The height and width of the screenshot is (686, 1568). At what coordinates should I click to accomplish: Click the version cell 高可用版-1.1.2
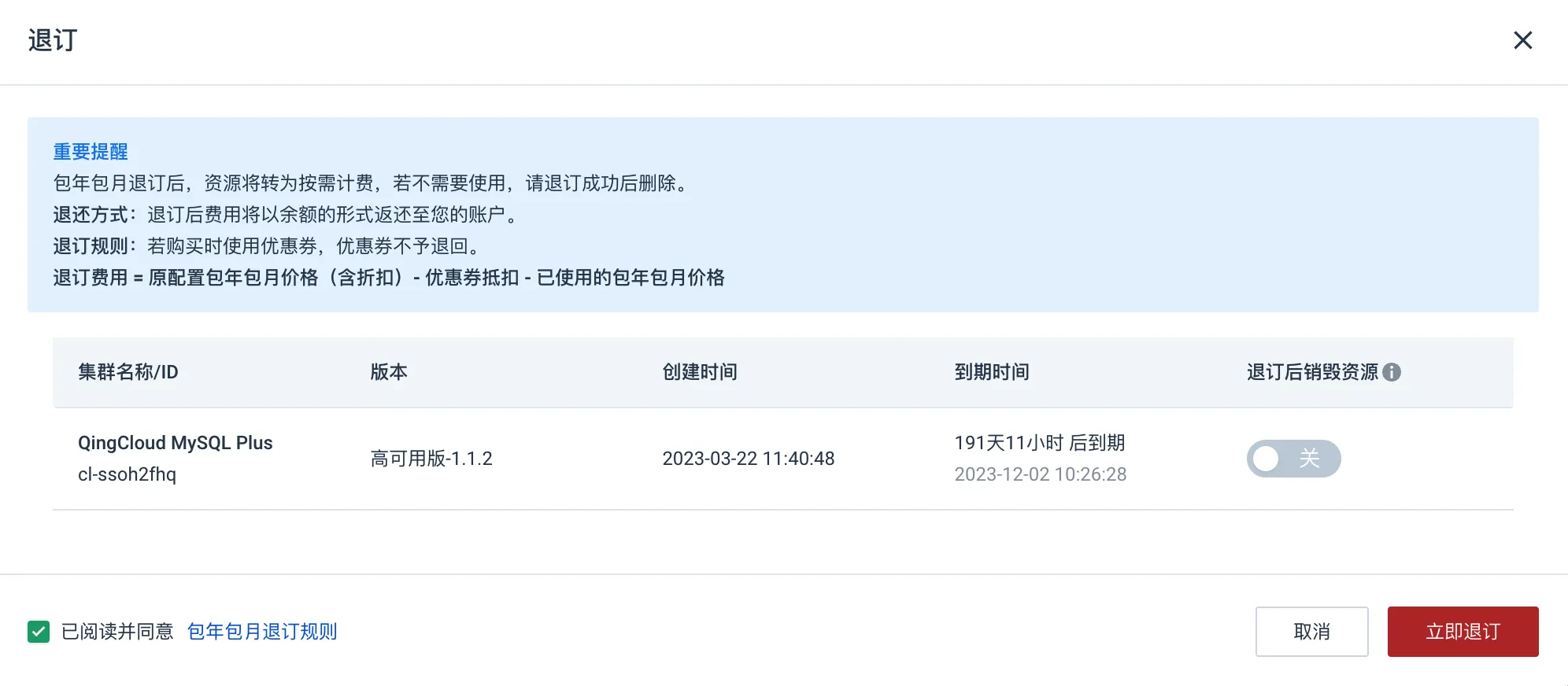[431, 459]
